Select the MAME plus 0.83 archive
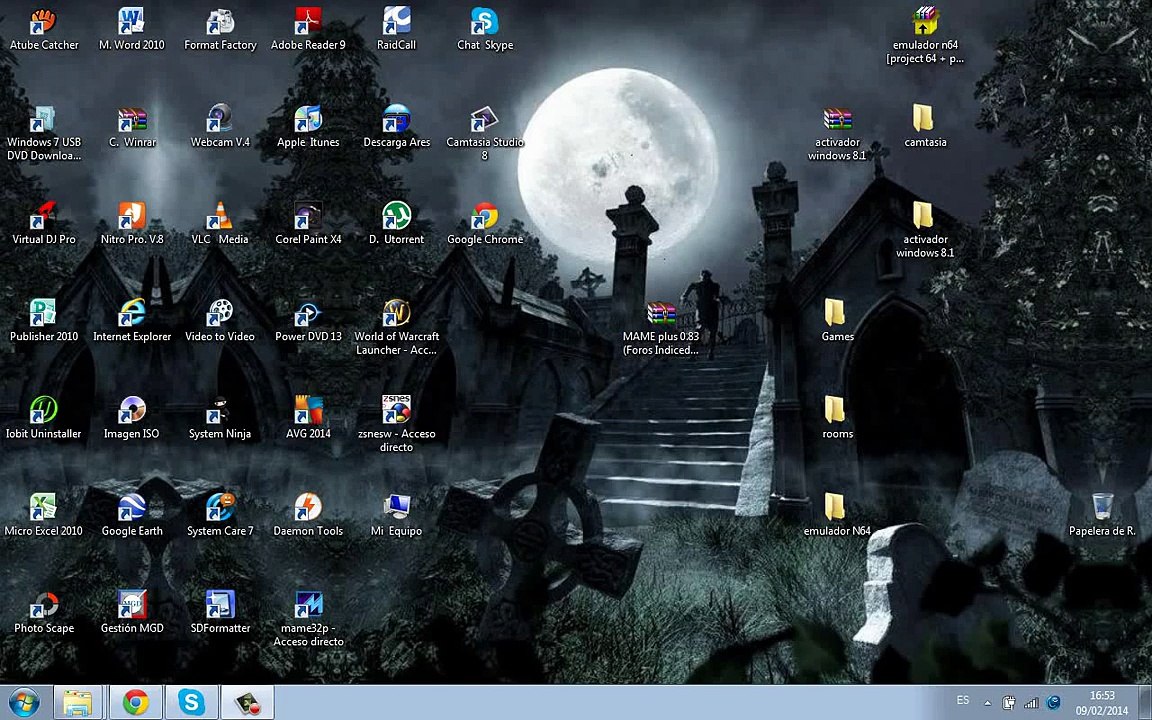1152x720 pixels. [661, 316]
